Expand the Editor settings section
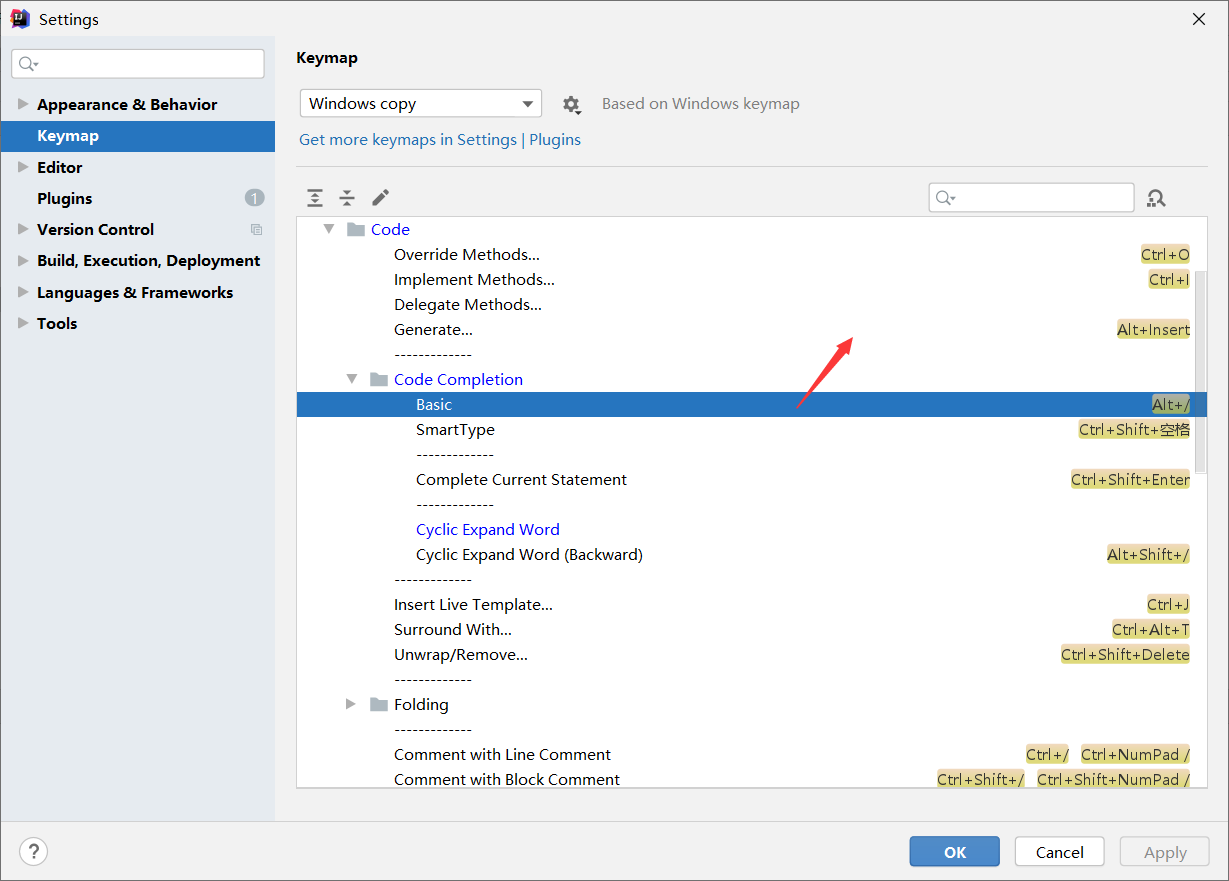Screen dimensions: 1229x881 (x=23, y=167)
